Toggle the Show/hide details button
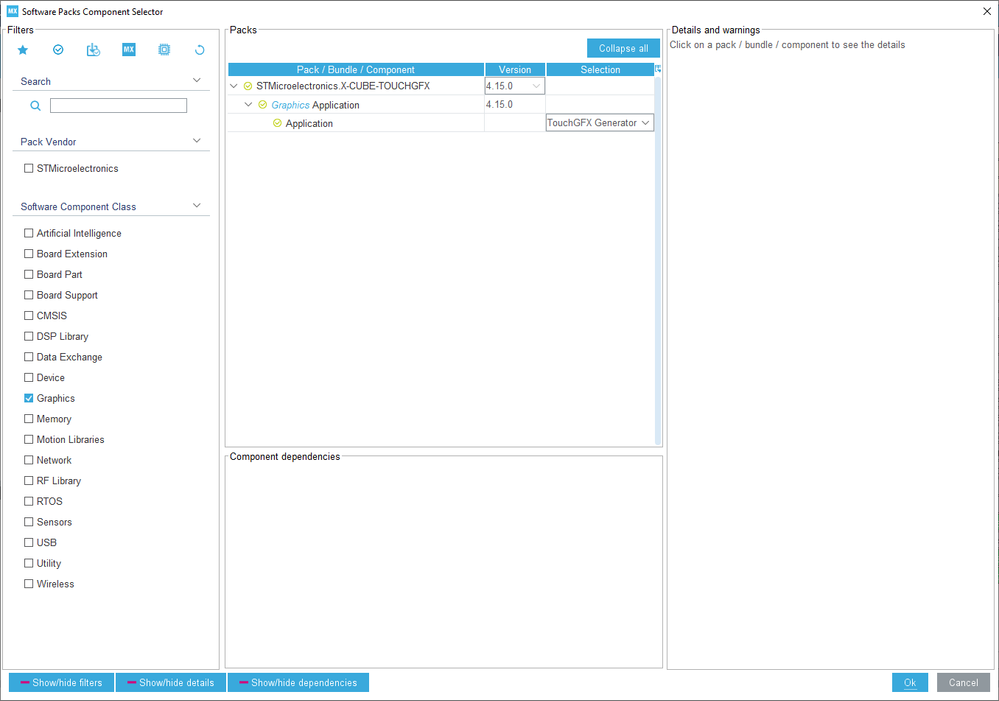 [171, 683]
